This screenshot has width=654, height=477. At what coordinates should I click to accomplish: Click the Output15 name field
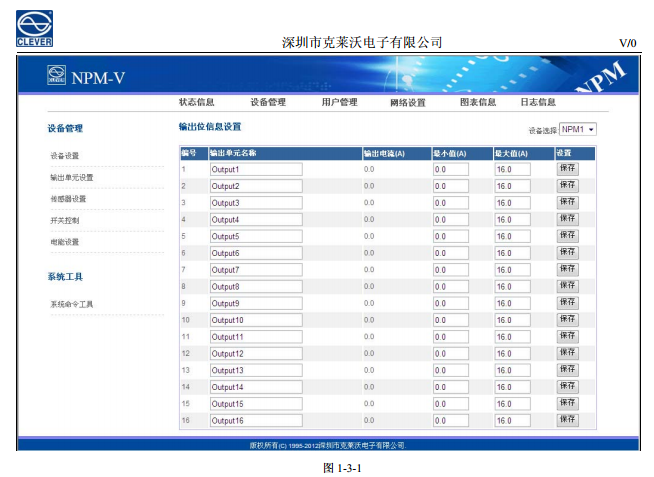[x=256, y=404]
